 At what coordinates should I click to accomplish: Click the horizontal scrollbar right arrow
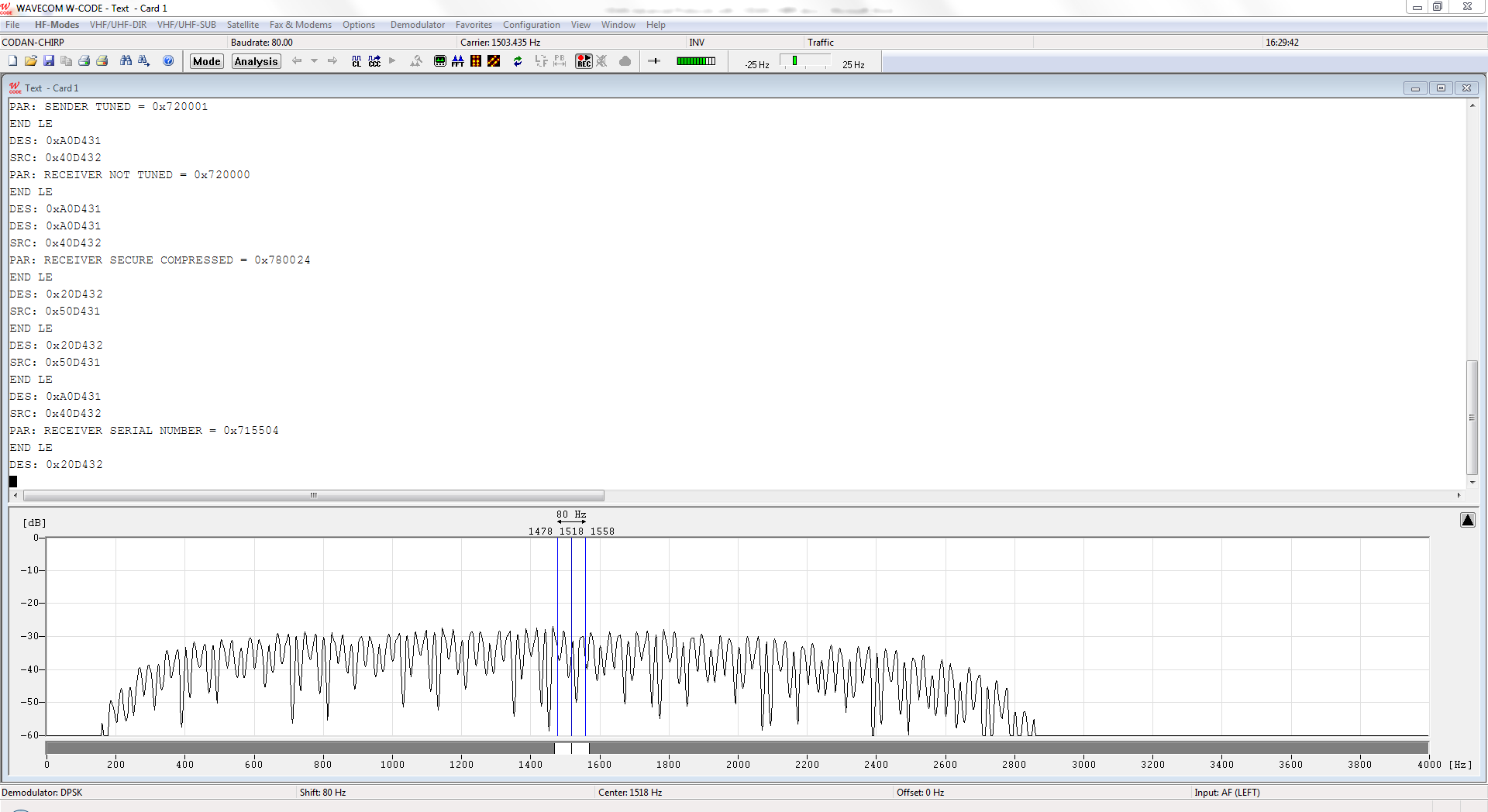1459,495
